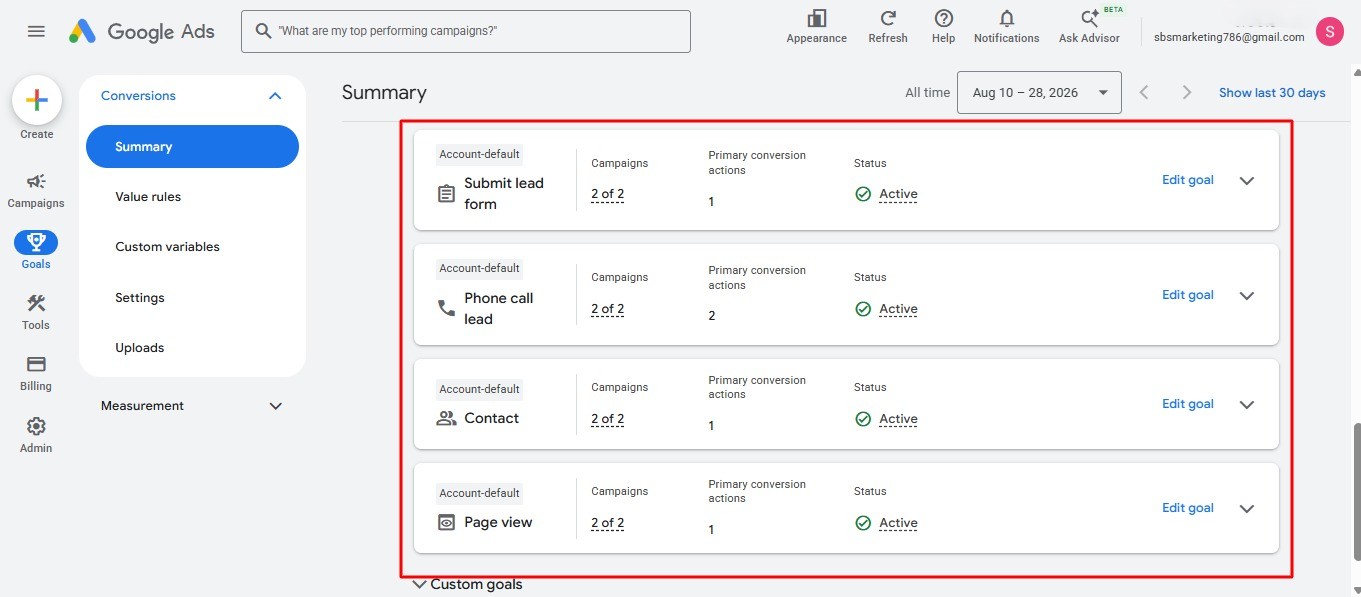Click the Google Ads logo

click(x=142, y=31)
